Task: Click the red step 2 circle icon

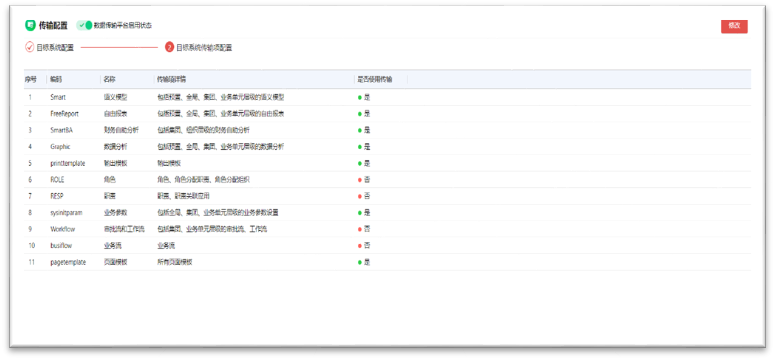Action: point(170,48)
